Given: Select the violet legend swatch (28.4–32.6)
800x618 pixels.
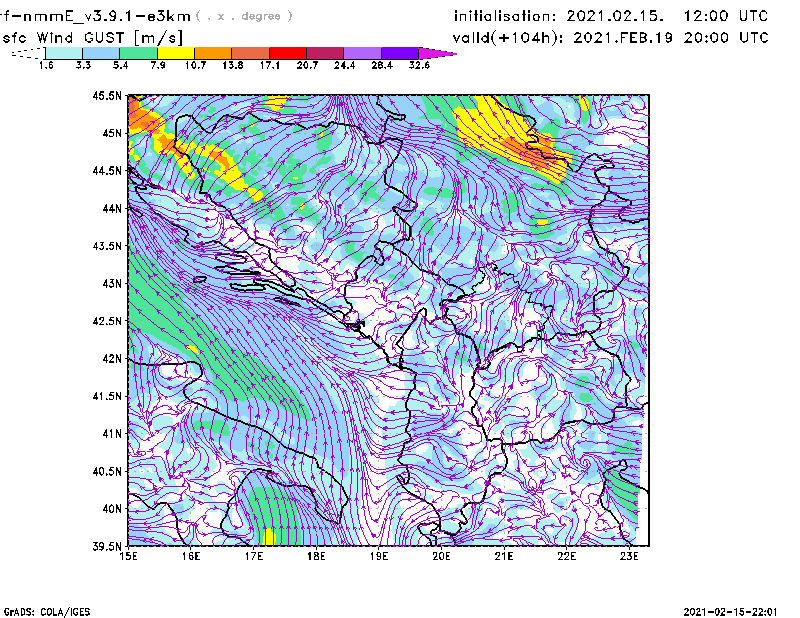Looking at the screenshot, I should [x=399, y=53].
